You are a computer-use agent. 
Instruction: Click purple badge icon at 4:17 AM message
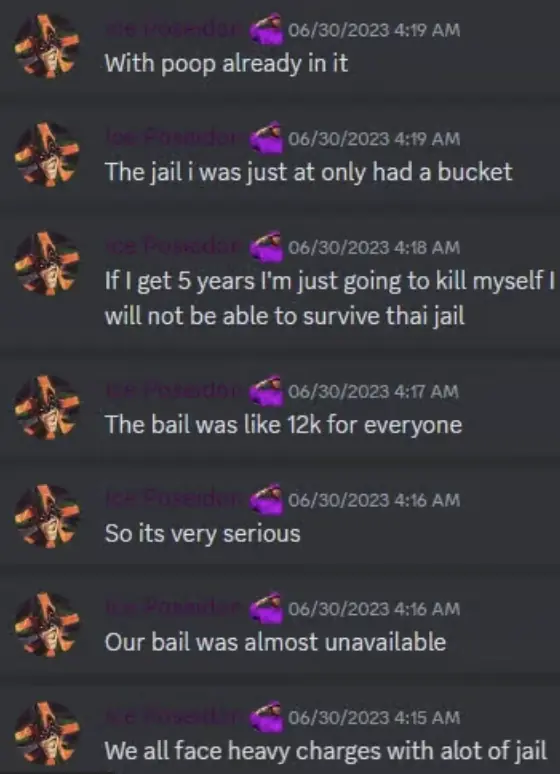267,391
